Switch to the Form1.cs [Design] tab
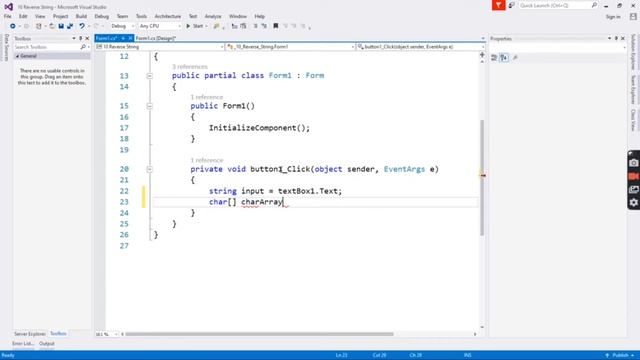The image size is (640, 360). 156,38
